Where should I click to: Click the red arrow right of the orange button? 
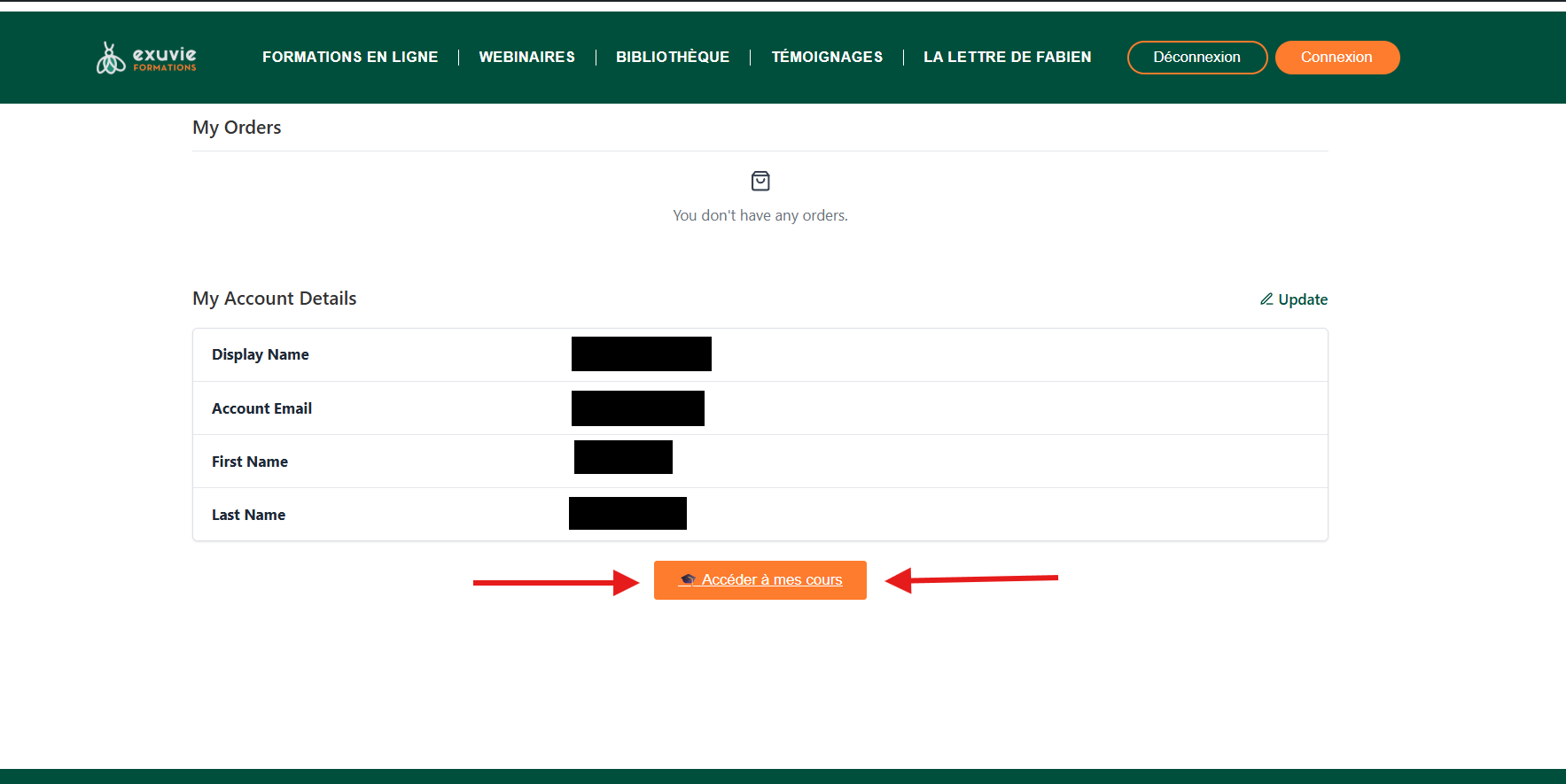[970, 579]
